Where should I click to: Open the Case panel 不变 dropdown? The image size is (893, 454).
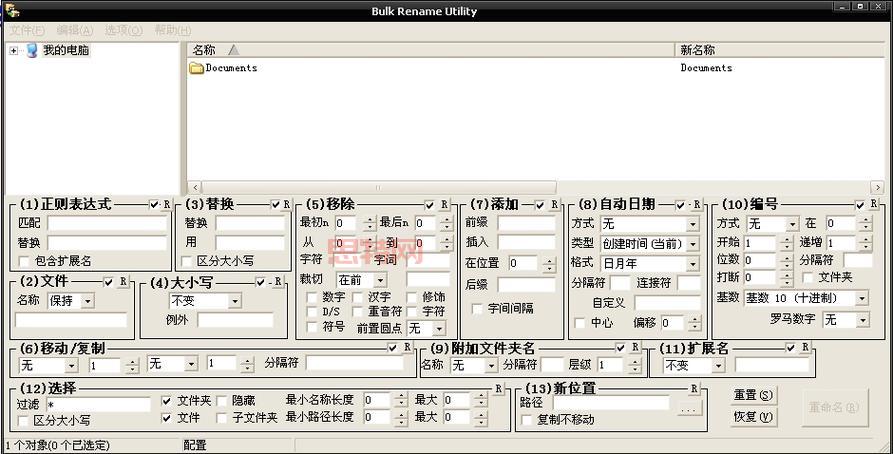pos(235,301)
